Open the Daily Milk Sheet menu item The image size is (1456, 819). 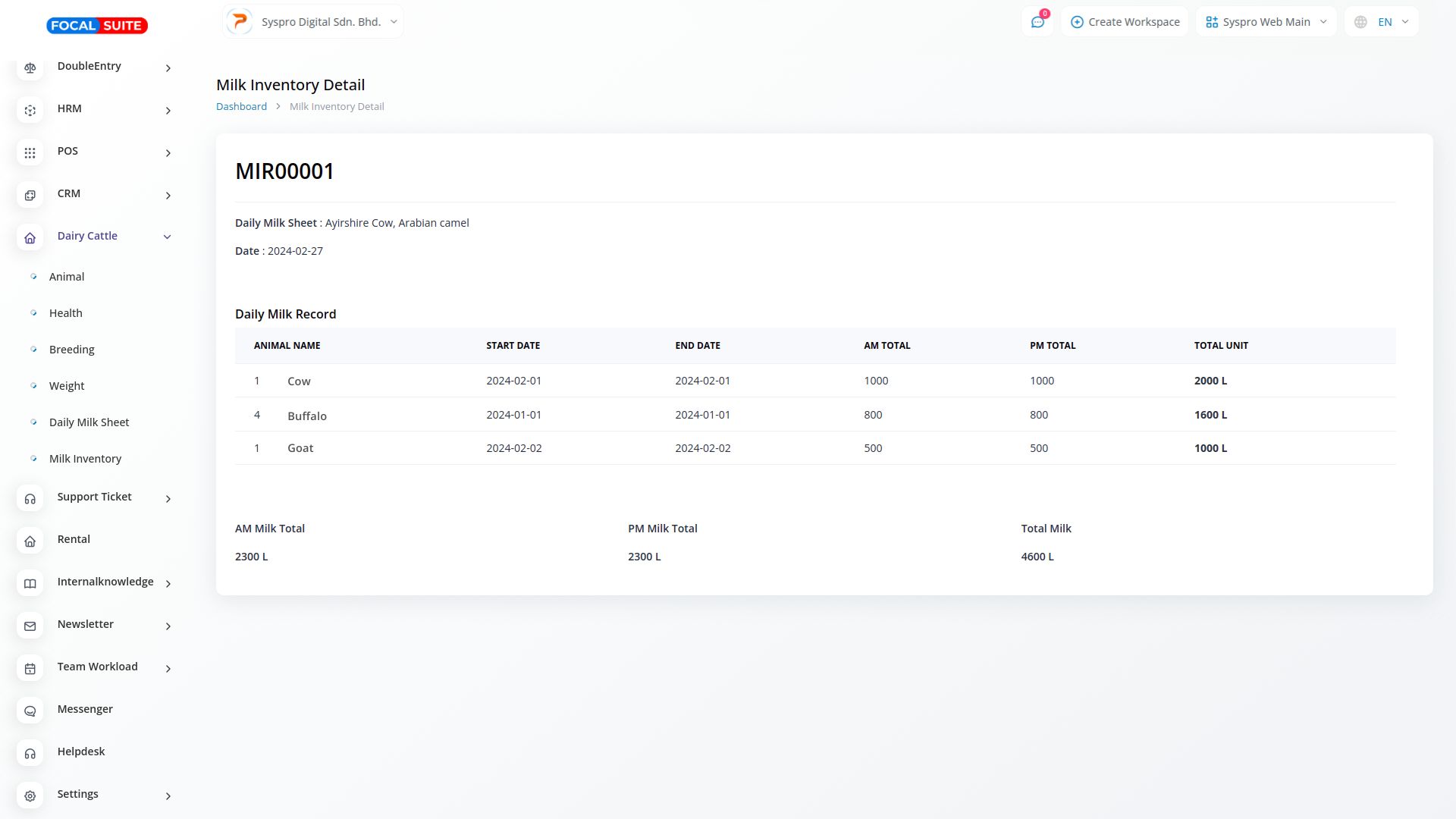click(89, 422)
